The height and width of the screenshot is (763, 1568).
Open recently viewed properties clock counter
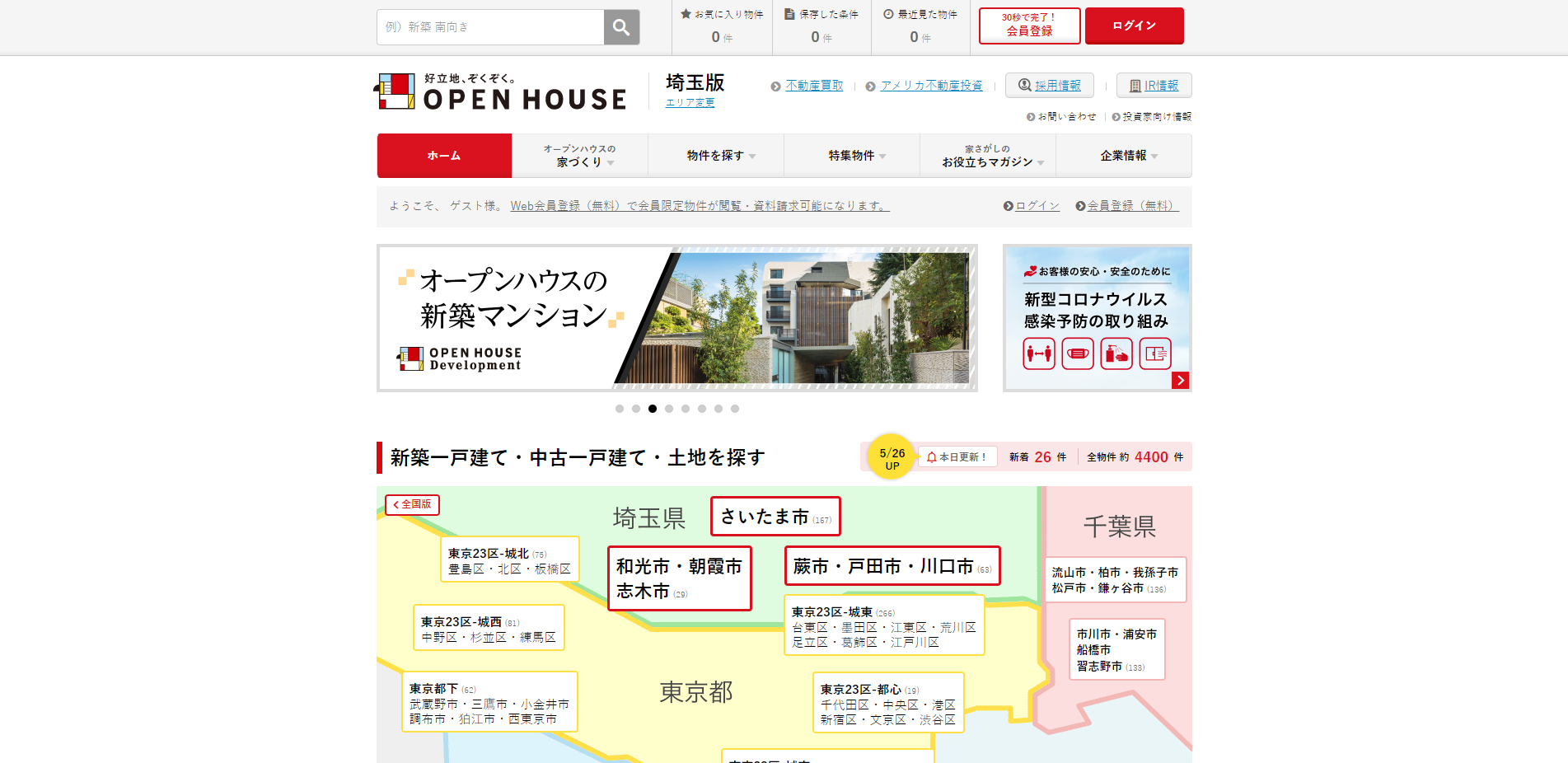pyautogui.click(x=920, y=26)
